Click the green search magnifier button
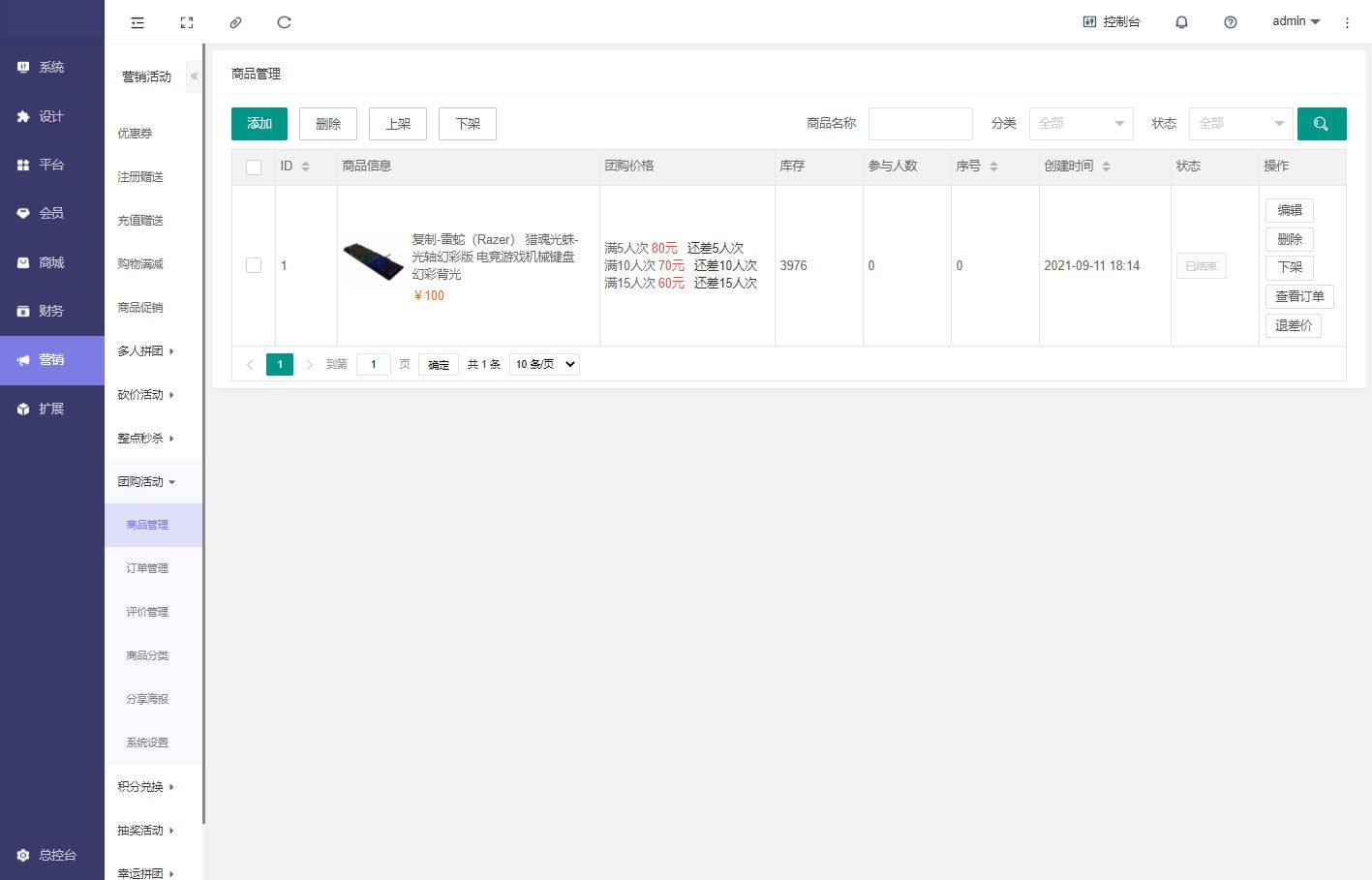Screen dimensions: 1372x880 pos(1321,124)
